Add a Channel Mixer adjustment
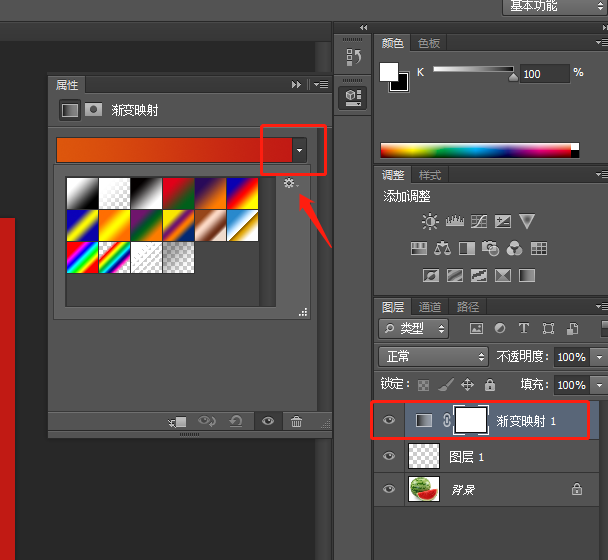608x560 pixels. tap(515, 248)
